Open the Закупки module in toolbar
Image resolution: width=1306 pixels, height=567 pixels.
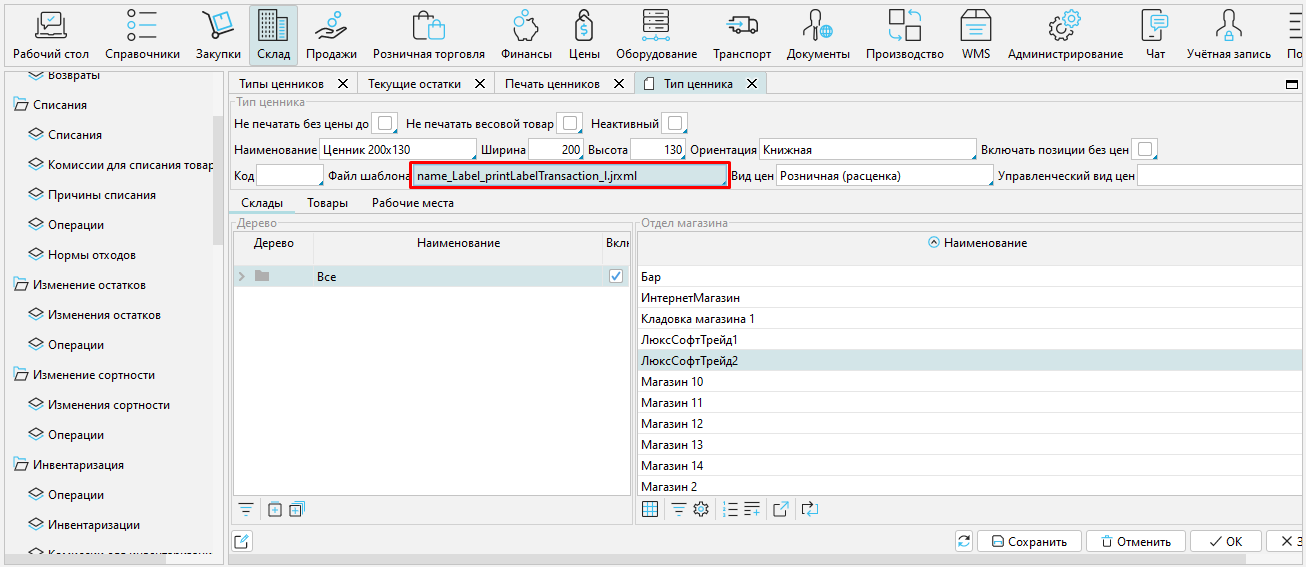[x=218, y=35]
